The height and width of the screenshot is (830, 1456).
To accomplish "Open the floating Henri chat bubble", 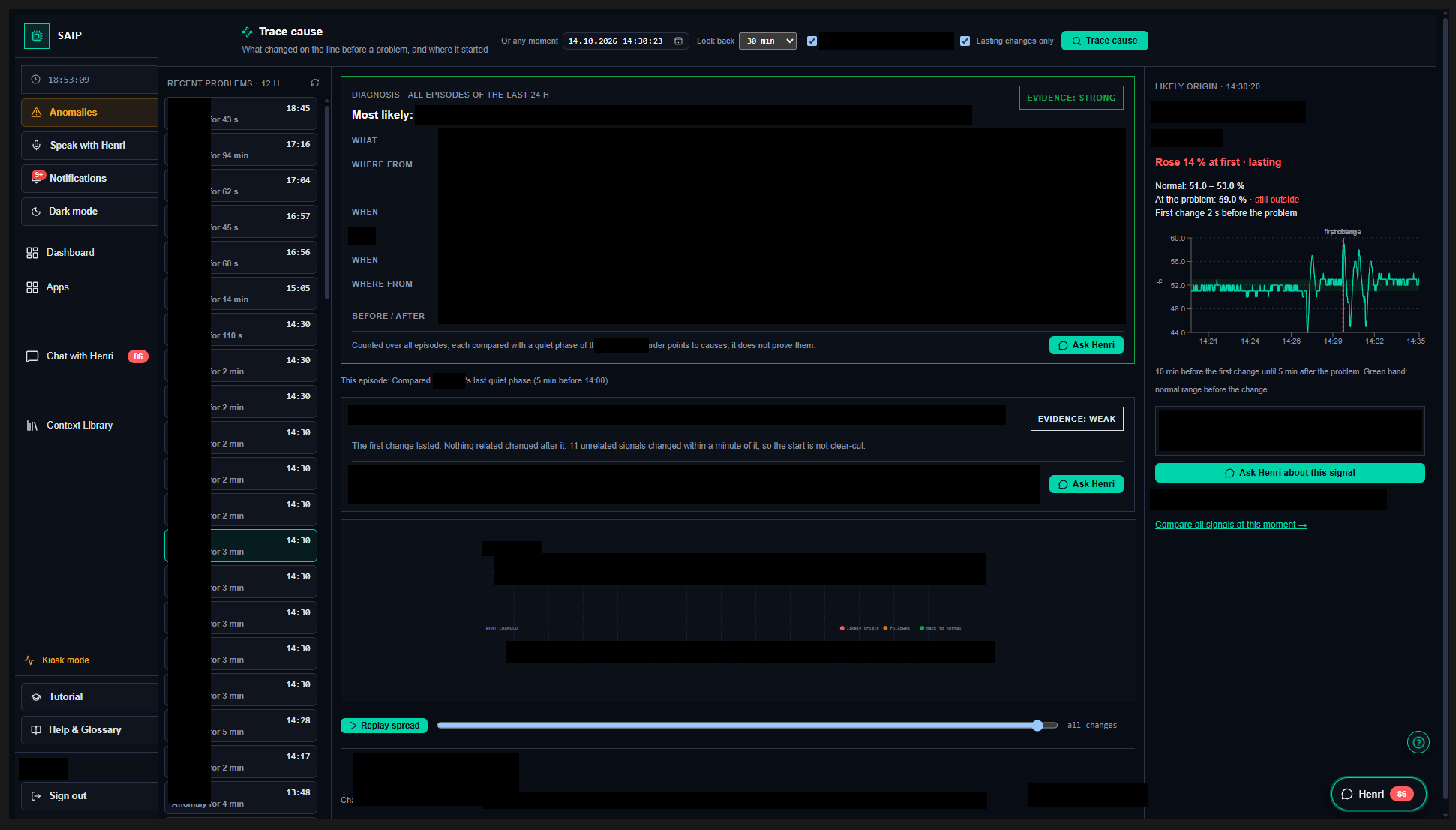I will coord(1378,794).
